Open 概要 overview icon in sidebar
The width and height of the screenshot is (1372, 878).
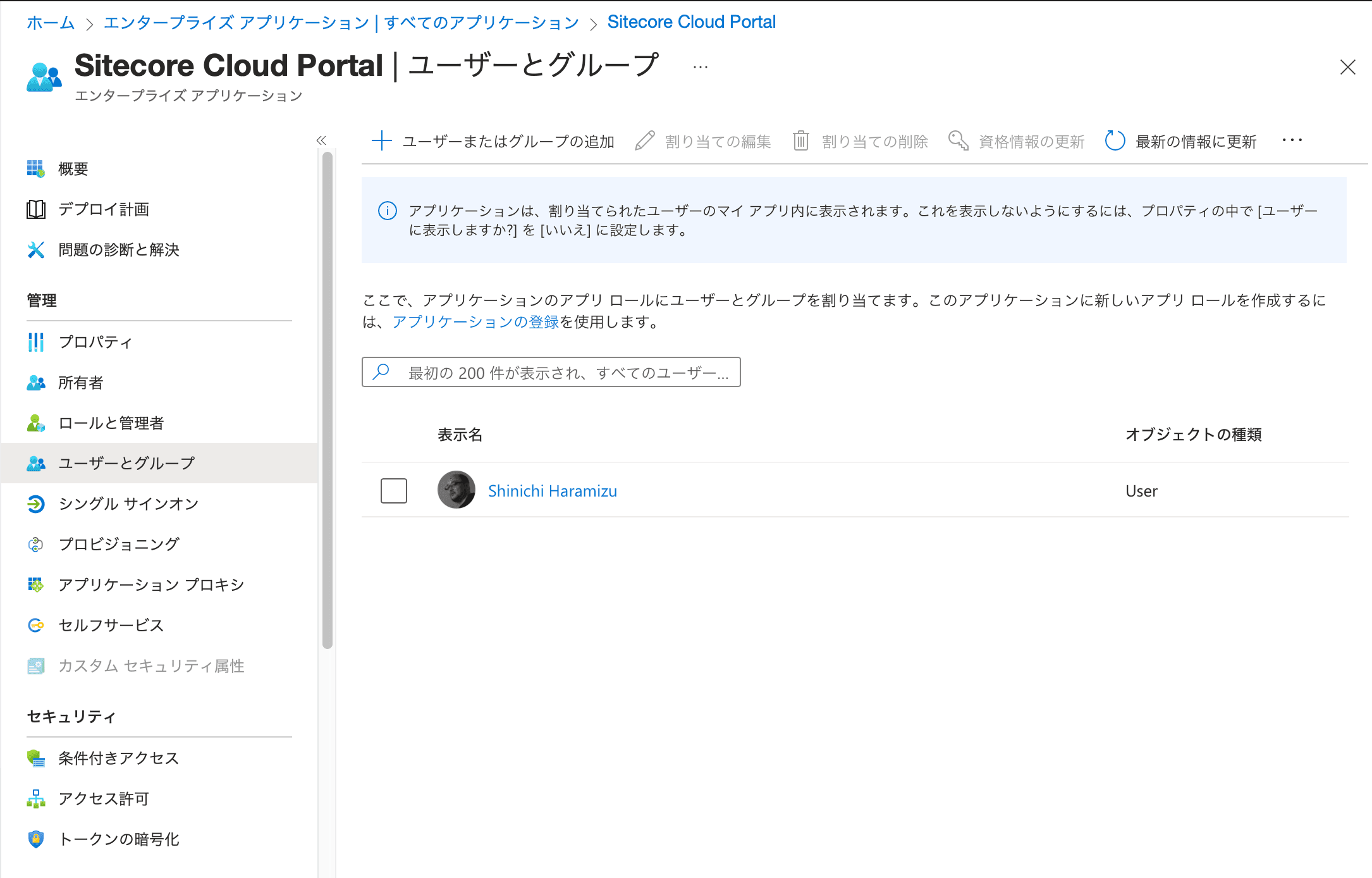click(x=36, y=169)
